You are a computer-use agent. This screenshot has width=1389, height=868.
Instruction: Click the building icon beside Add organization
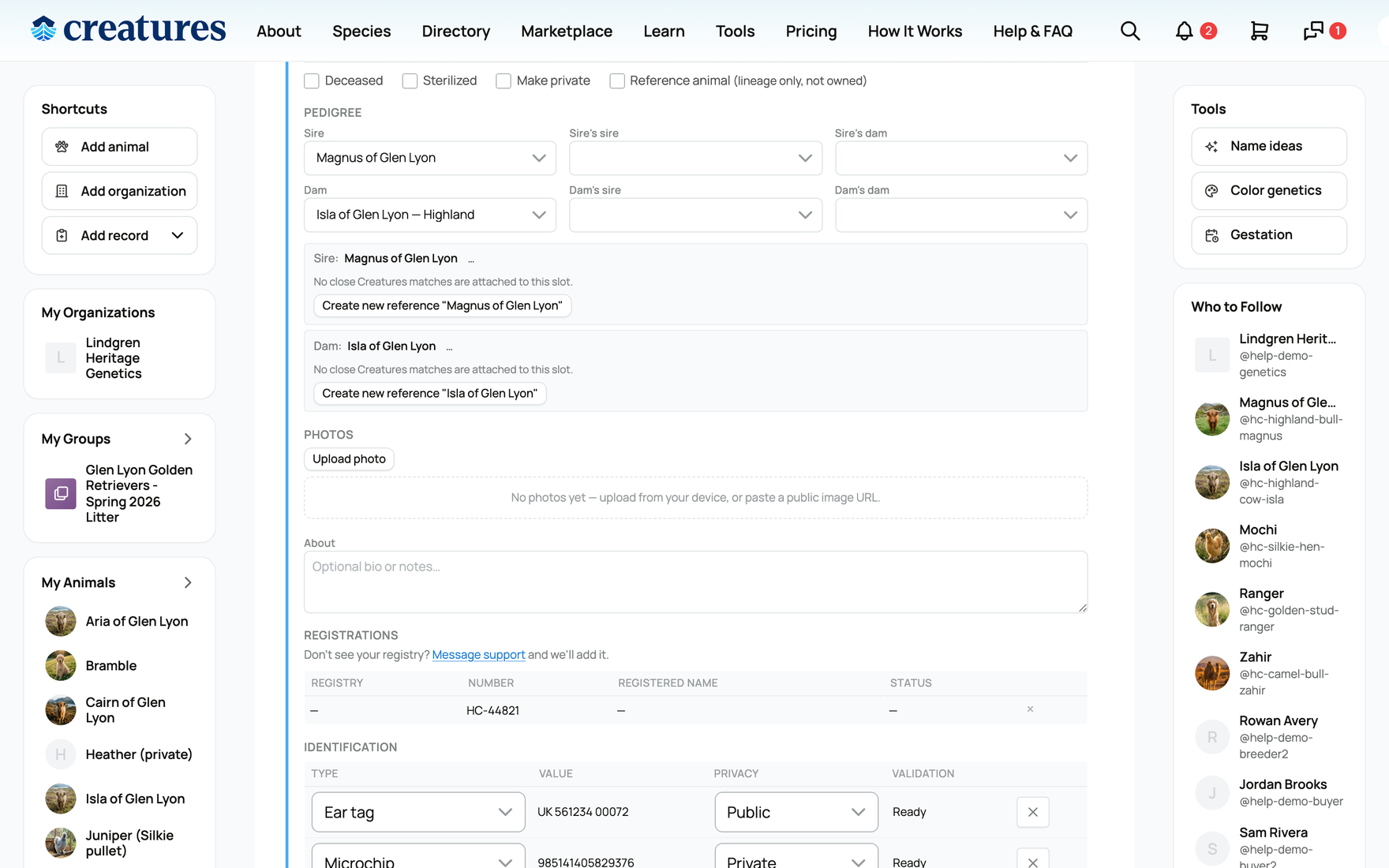pos(62,191)
